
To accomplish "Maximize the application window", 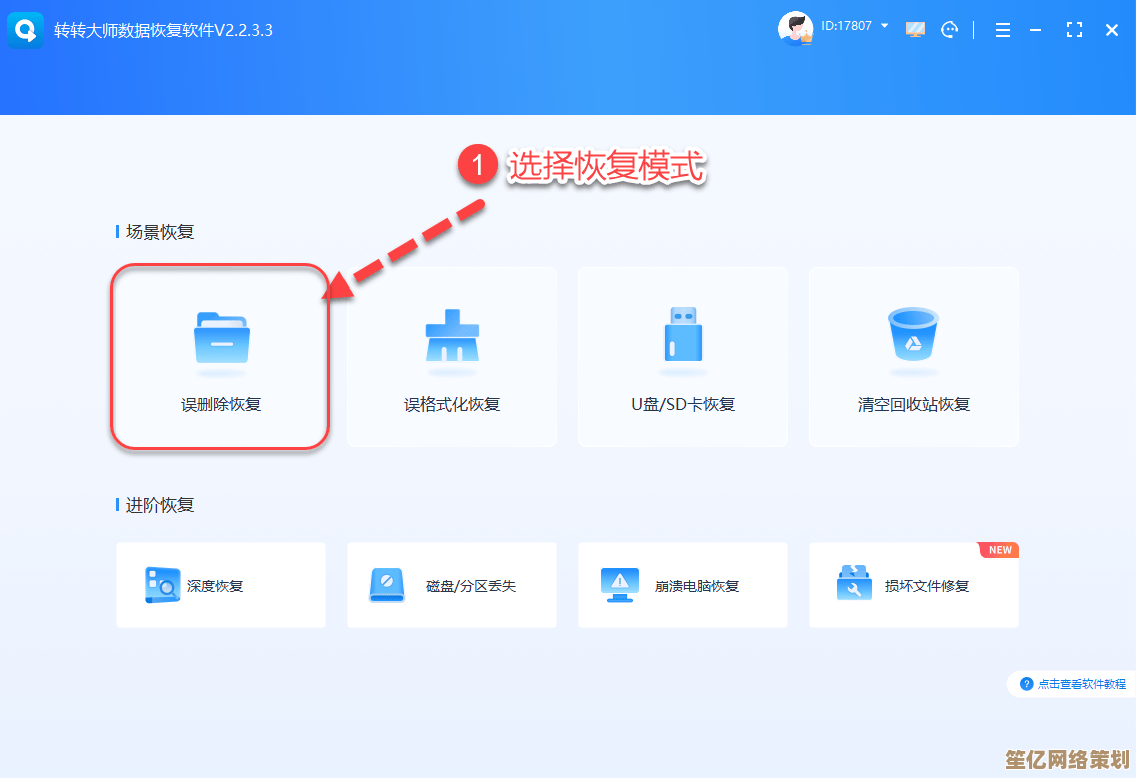I will pyautogui.click(x=1074, y=30).
